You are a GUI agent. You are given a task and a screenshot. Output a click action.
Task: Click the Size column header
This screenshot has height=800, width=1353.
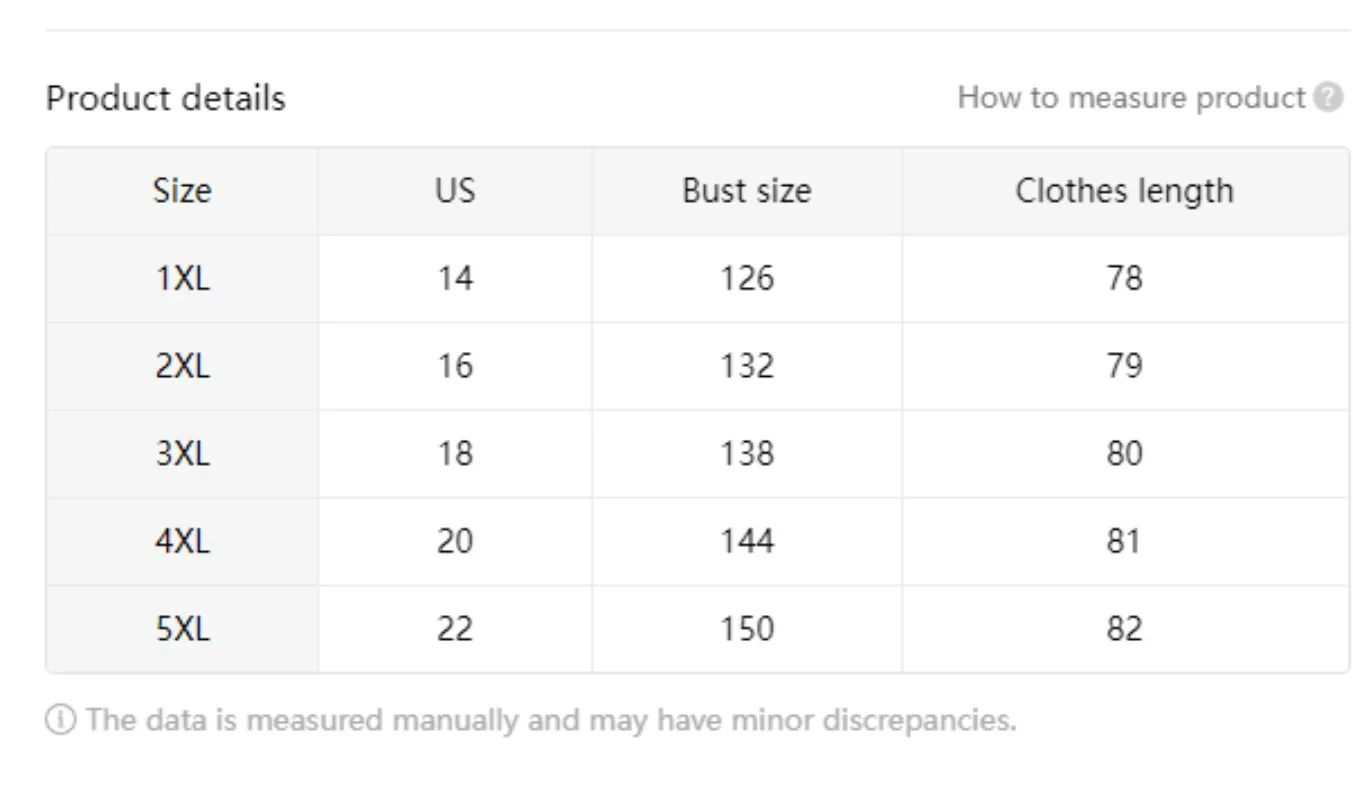[182, 190]
